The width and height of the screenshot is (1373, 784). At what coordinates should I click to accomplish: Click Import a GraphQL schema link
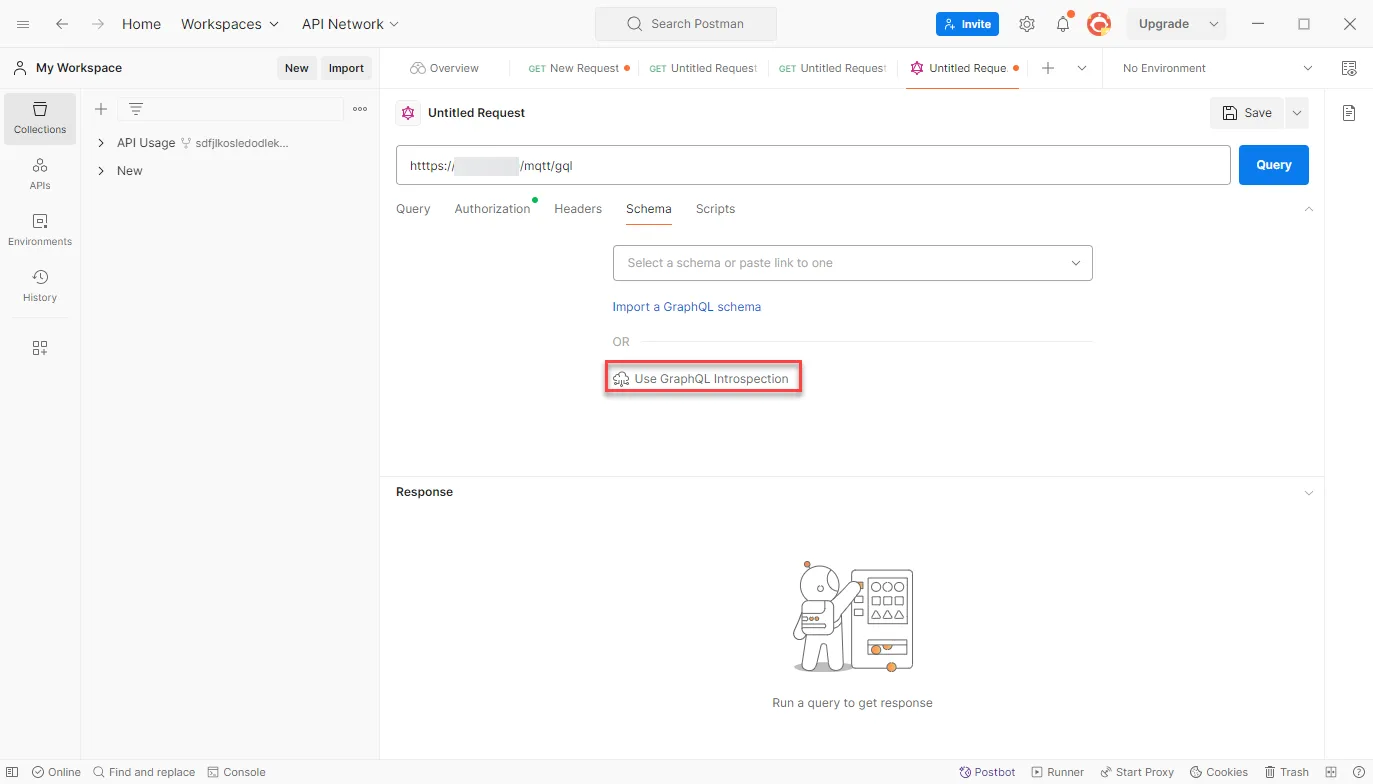pos(687,307)
